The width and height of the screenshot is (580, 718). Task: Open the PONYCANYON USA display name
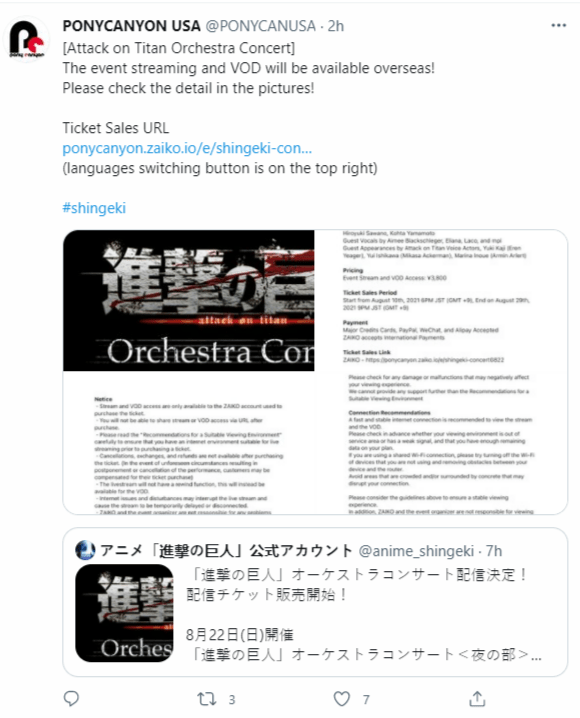pyautogui.click(x=131, y=26)
